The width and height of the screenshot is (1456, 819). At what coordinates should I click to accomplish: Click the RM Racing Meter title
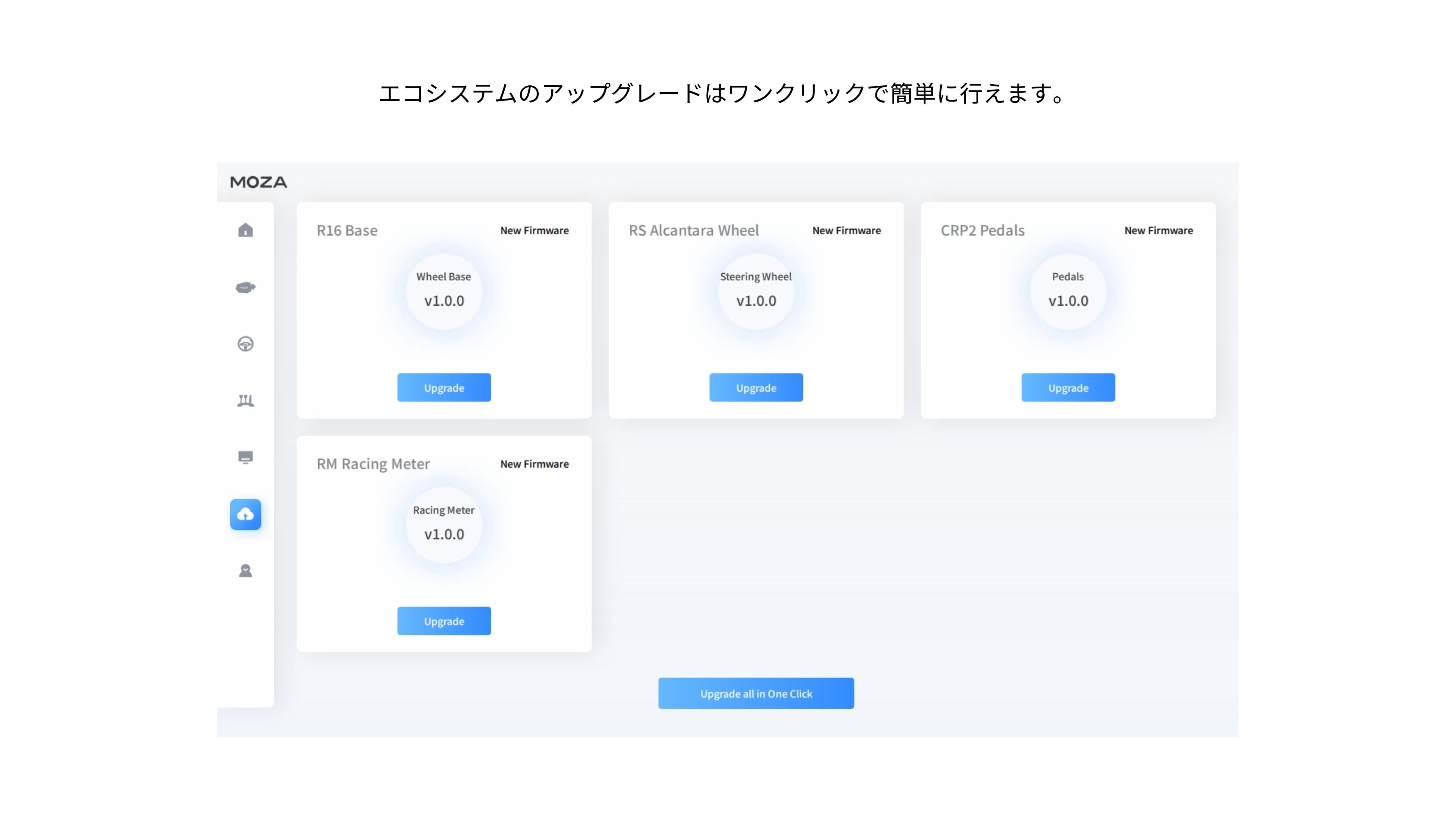(373, 464)
